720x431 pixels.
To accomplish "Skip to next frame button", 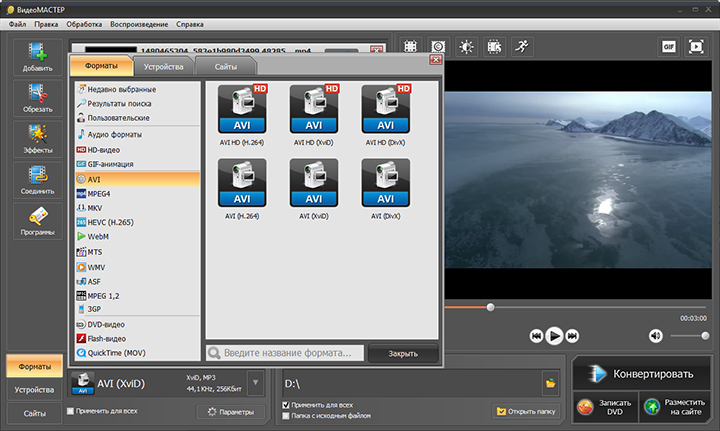I will 572,336.
